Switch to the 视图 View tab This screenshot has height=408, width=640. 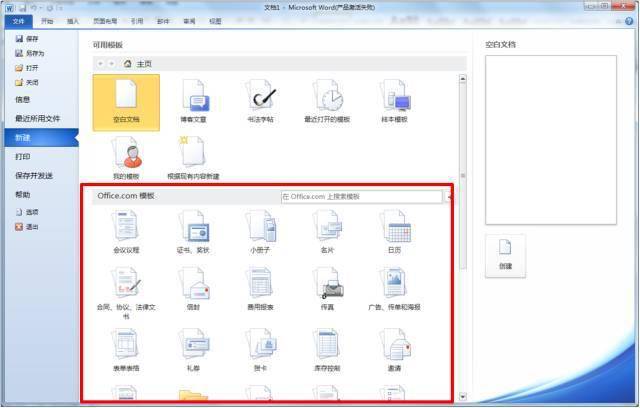click(x=215, y=21)
